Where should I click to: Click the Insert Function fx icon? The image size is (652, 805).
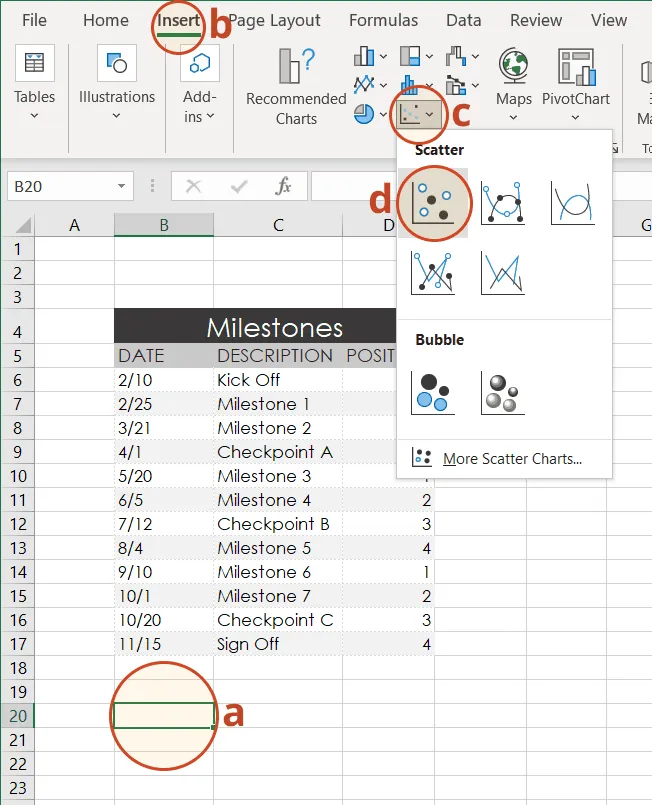(x=284, y=186)
